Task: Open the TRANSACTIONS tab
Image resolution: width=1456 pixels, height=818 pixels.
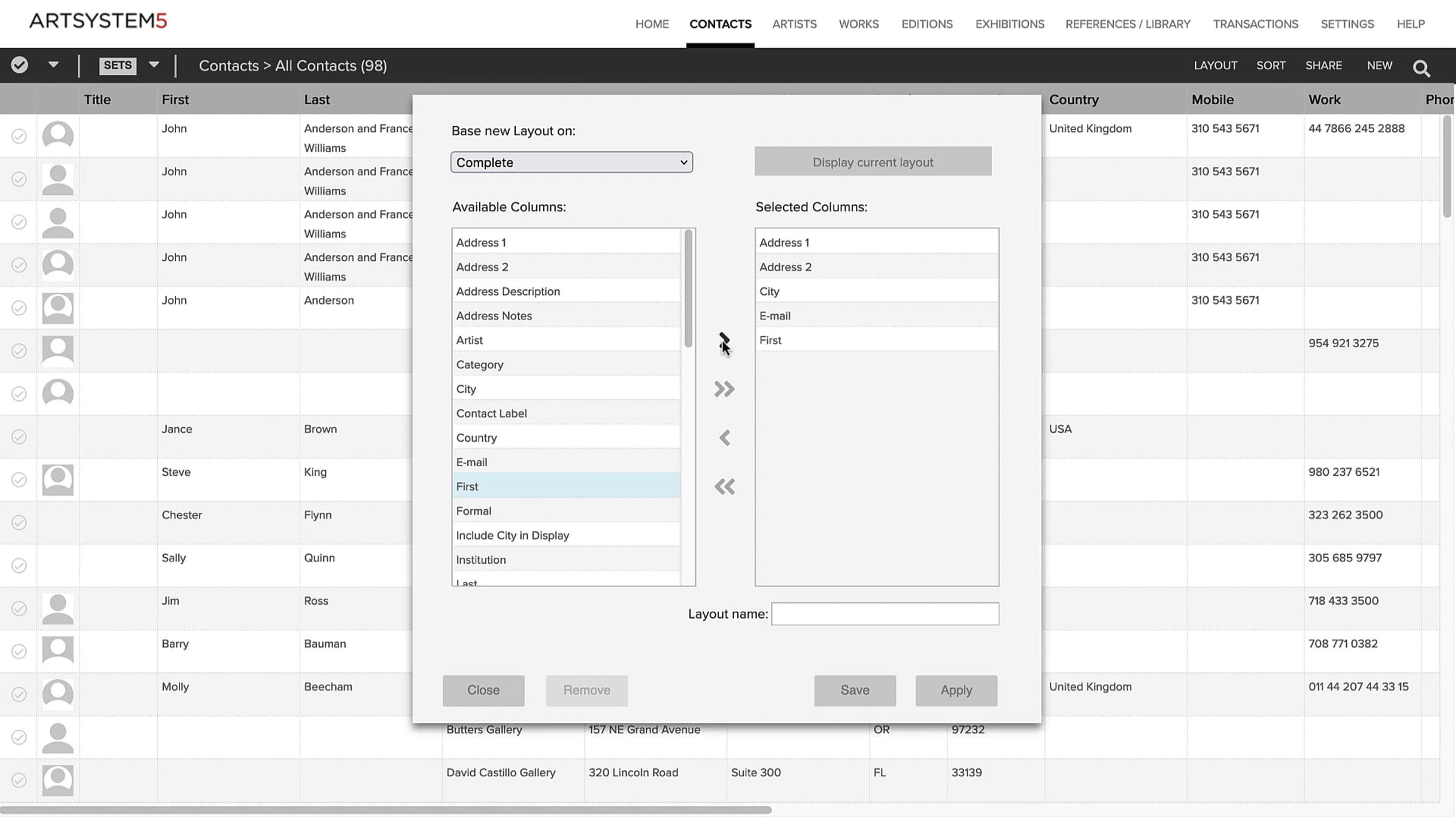Action: click(x=1255, y=24)
